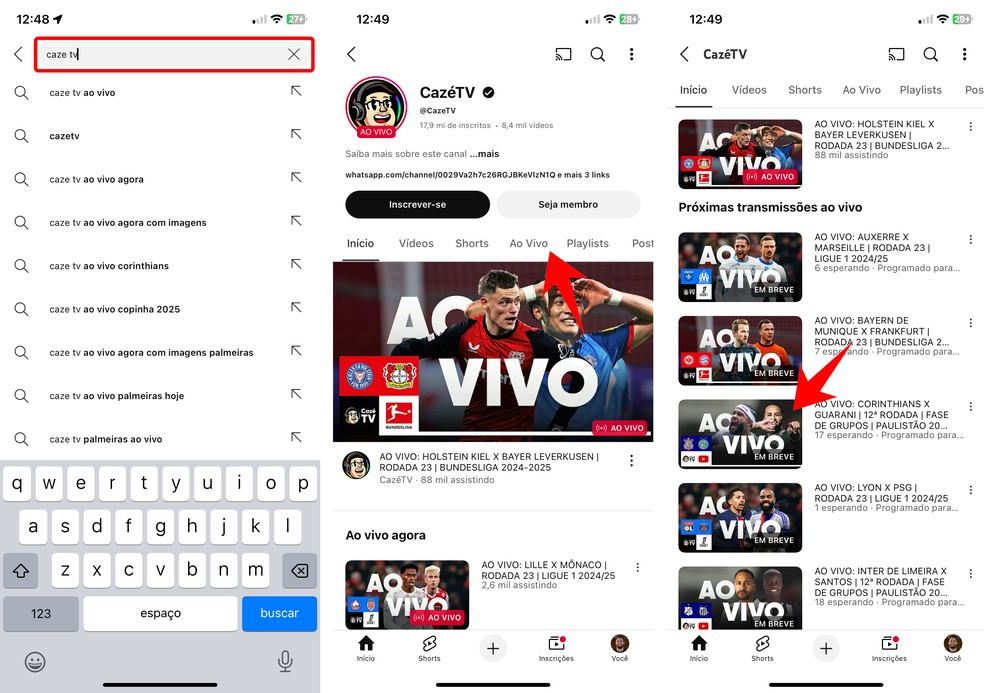Tap the emoji icon on the keyboard

click(x=36, y=662)
